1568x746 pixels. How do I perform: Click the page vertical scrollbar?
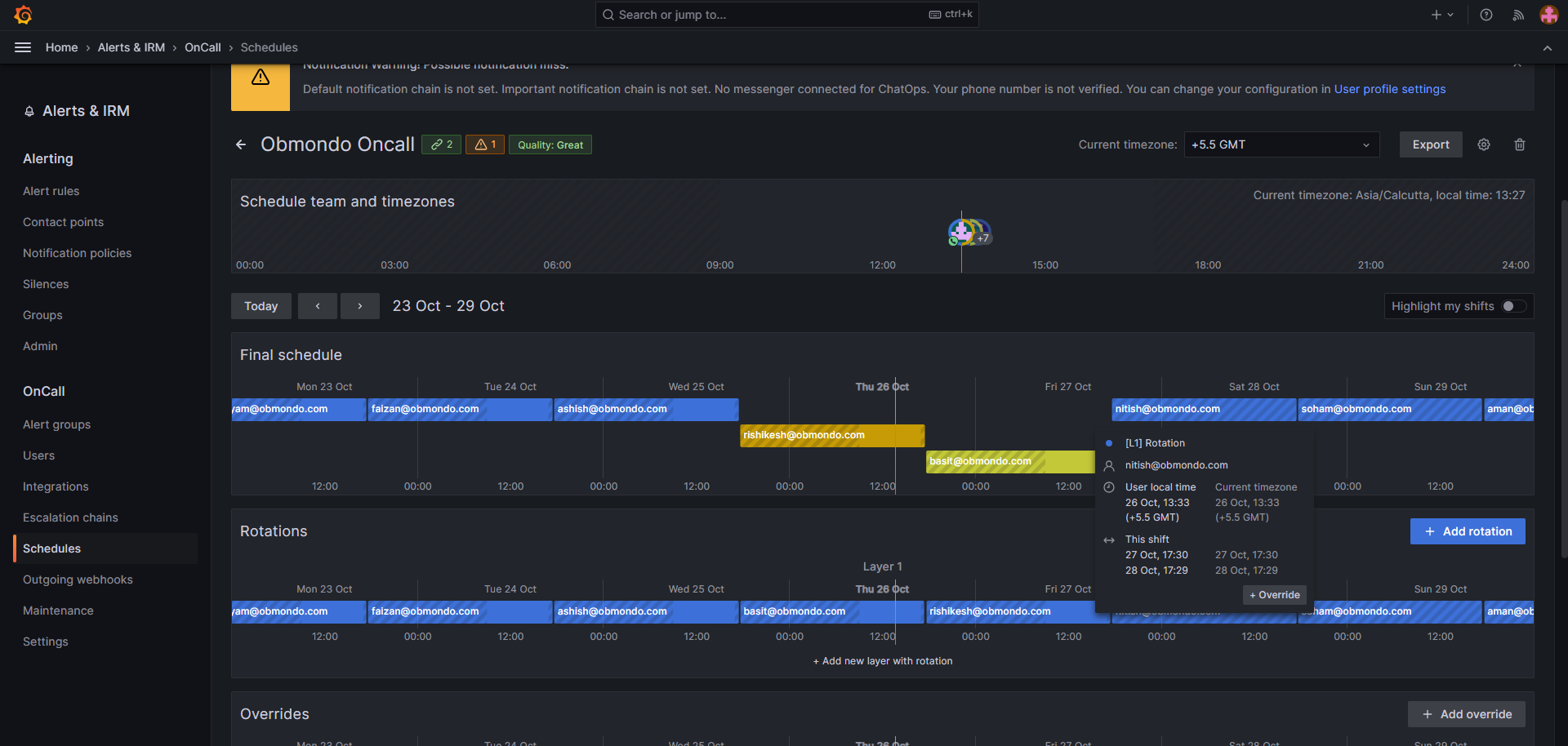1563,380
